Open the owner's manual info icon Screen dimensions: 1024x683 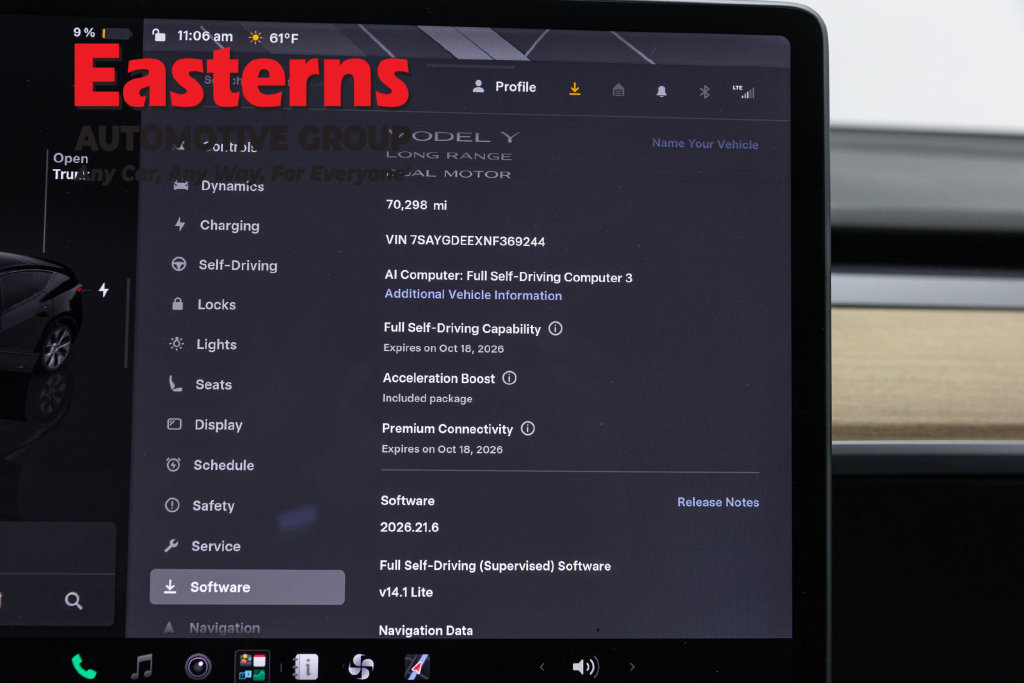pos(306,667)
